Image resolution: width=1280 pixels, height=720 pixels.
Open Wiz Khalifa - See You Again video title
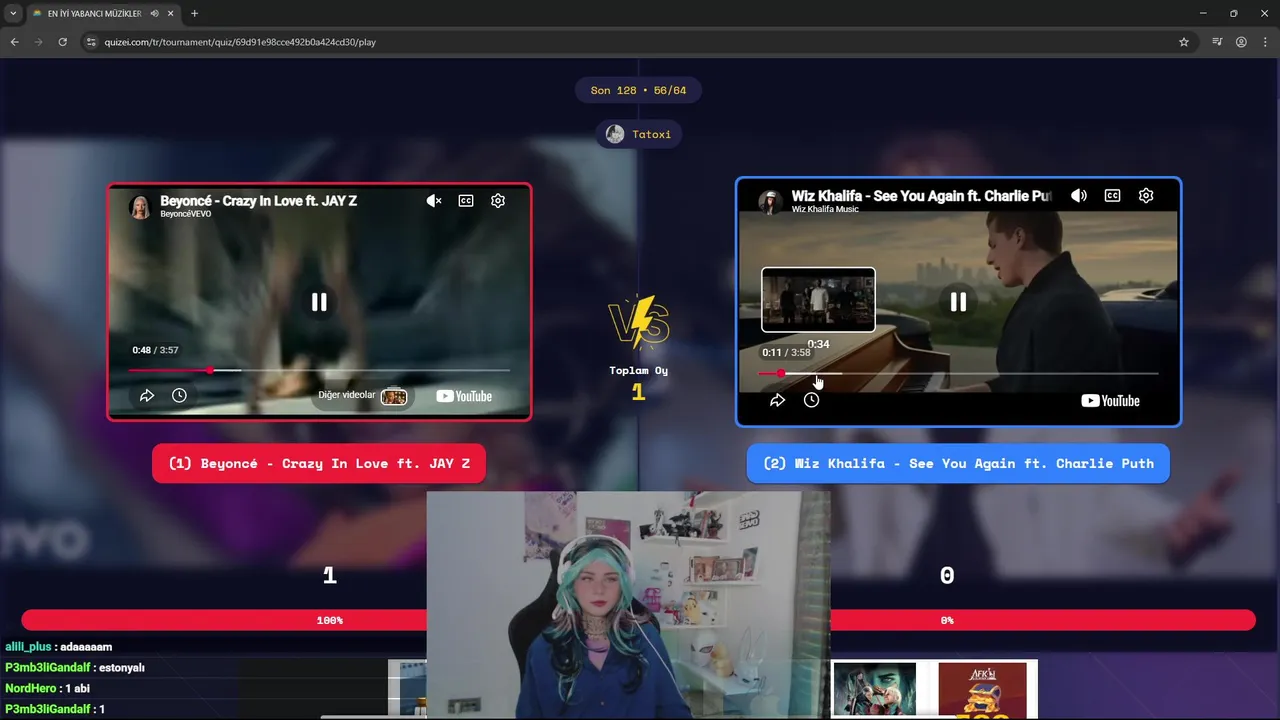(921, 196)
